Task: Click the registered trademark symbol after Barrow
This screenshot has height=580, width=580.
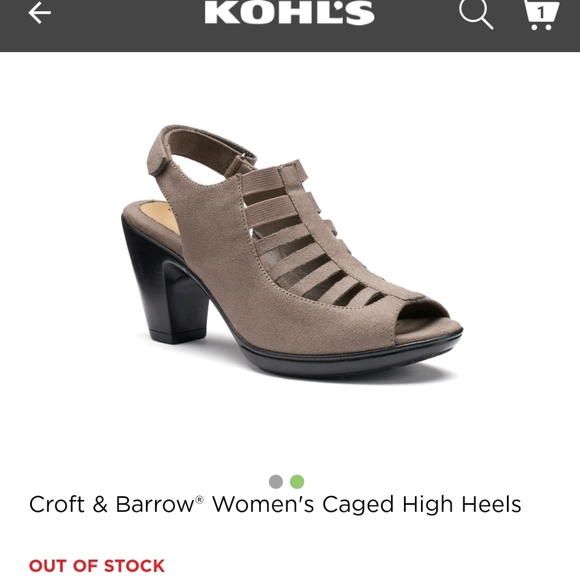Action: pos(199,500)
